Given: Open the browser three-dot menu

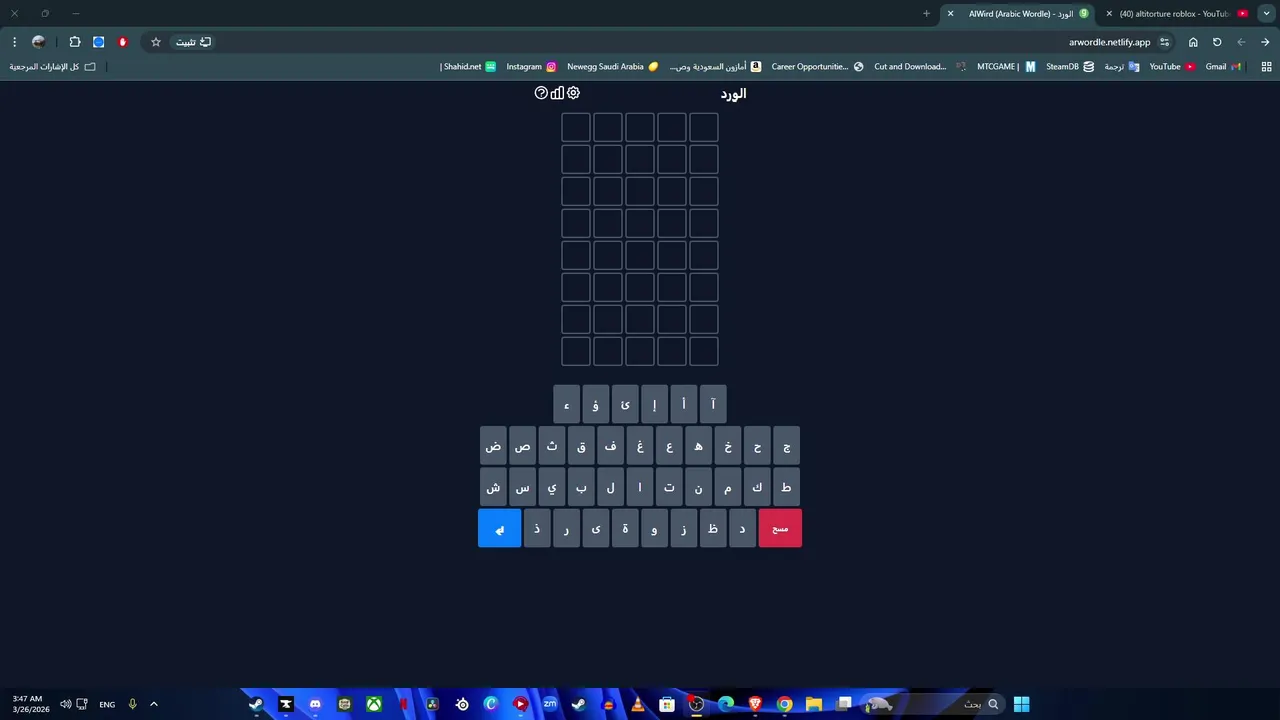Looking at the screenshot, I should pos(14,42).
